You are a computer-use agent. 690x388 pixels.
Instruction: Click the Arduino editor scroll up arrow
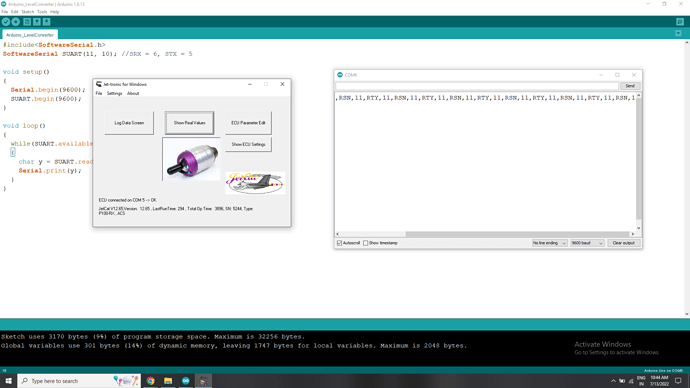click(687, 43)
